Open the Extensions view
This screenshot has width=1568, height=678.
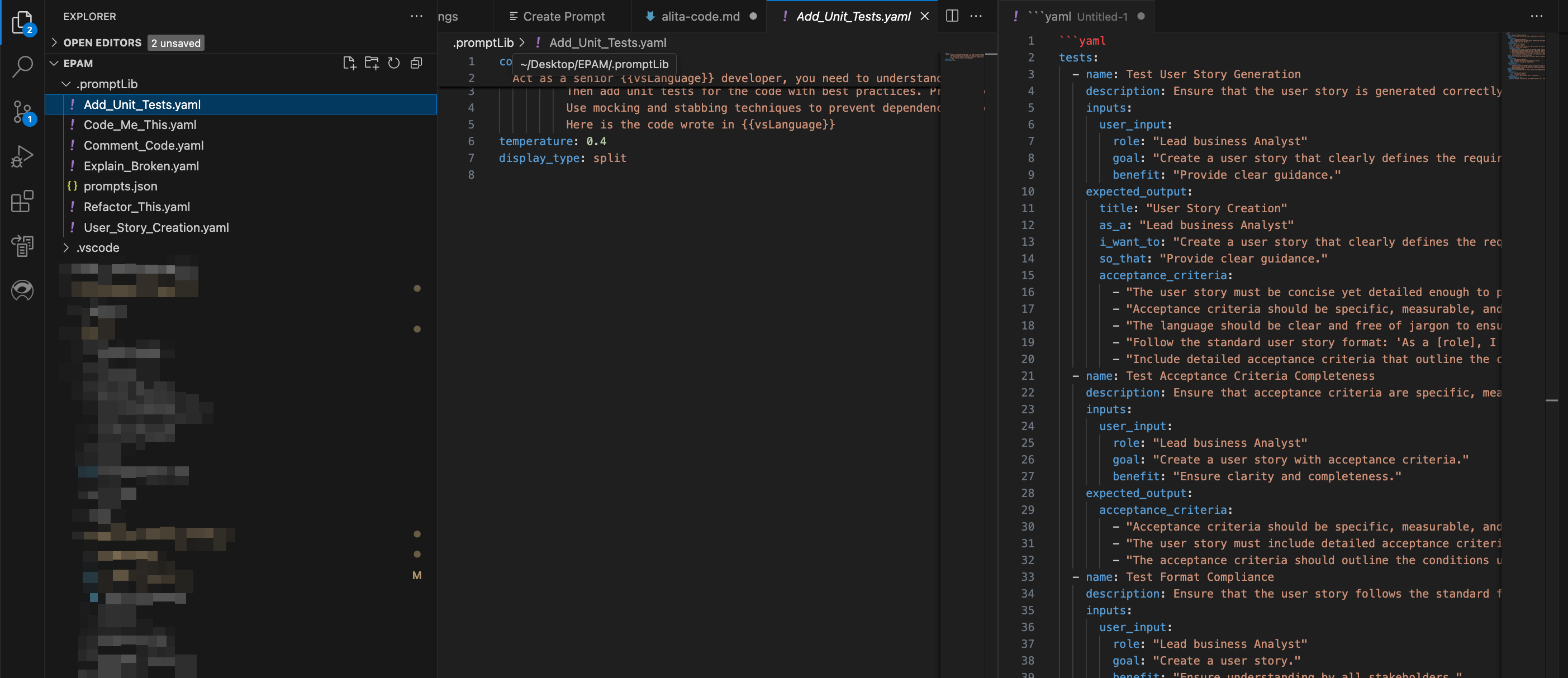[x=22, y=202]
